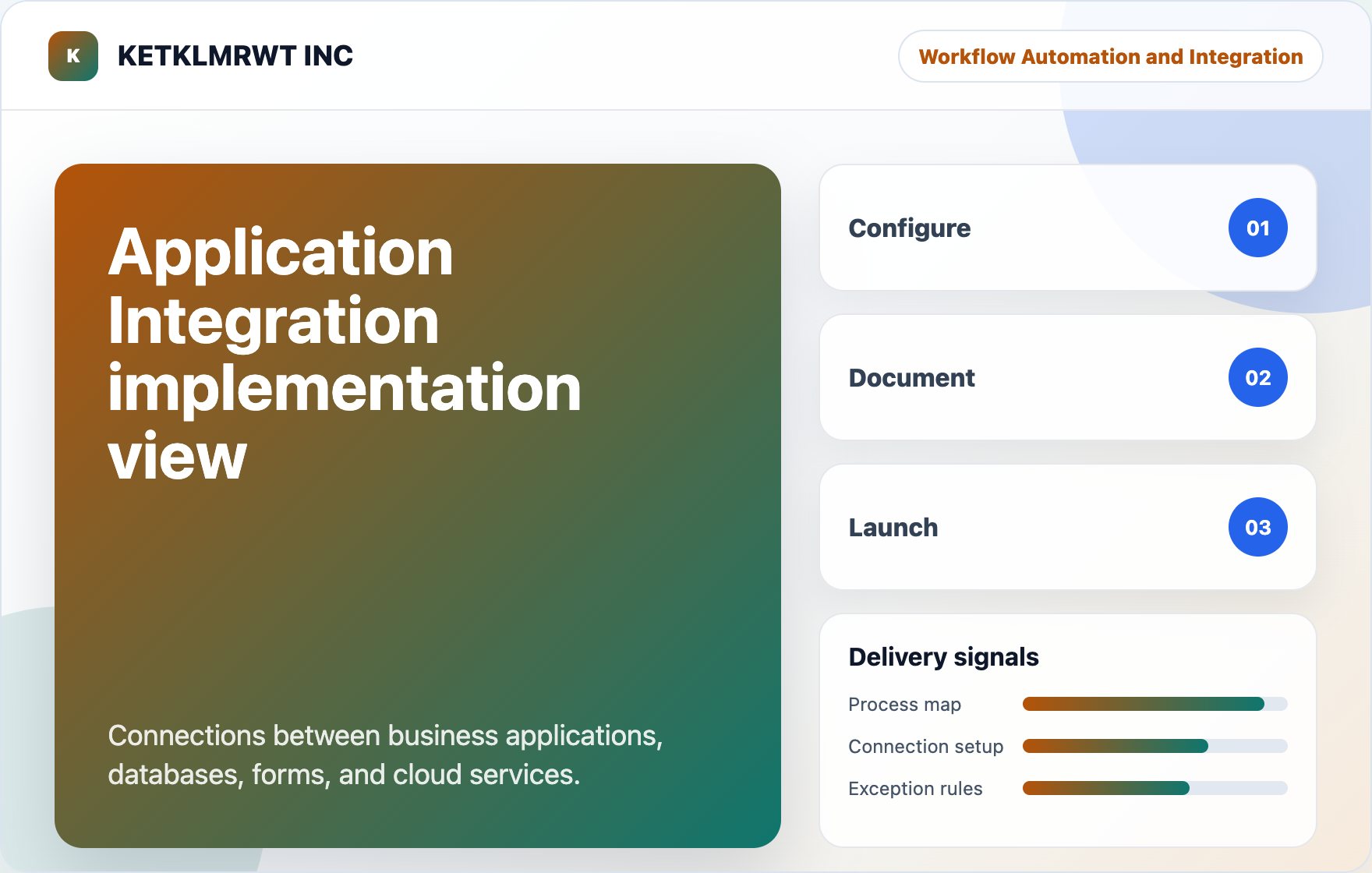Click the Process map label
This screenshot has width=1372, height=873.
click(x=904, y=705)
